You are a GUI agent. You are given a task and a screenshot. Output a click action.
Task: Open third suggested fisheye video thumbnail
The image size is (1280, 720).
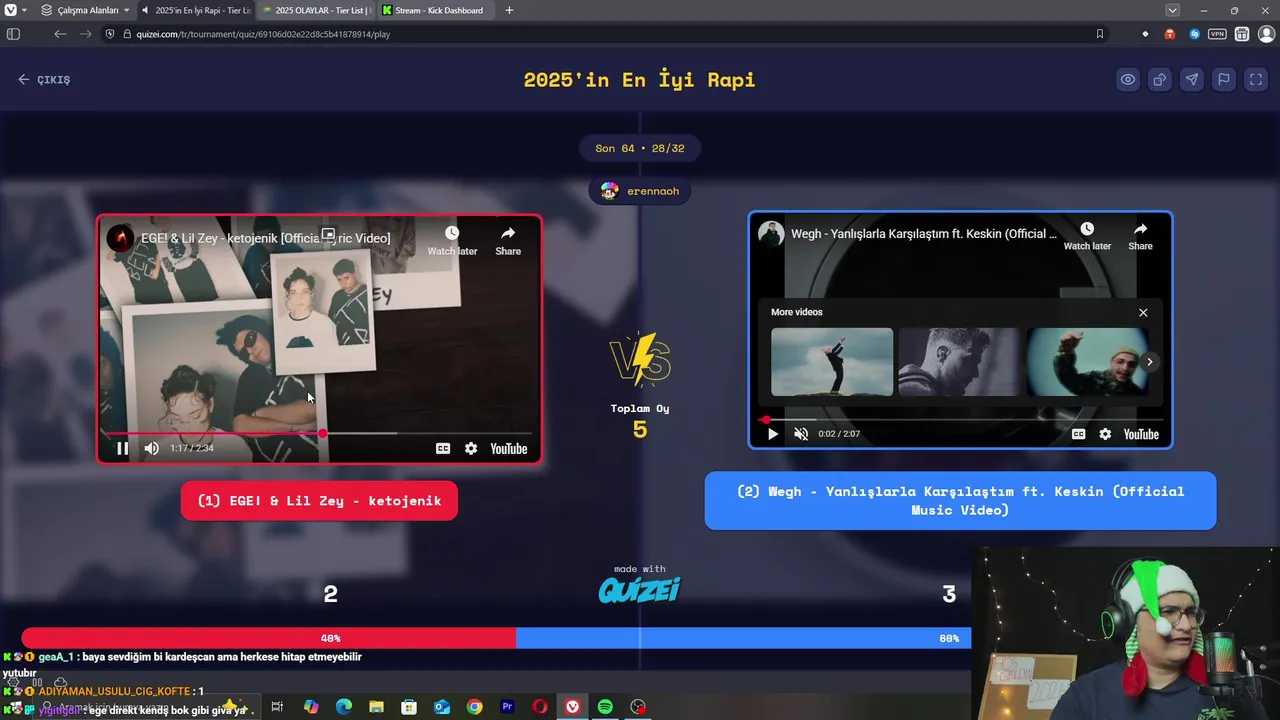[1086, 362]
